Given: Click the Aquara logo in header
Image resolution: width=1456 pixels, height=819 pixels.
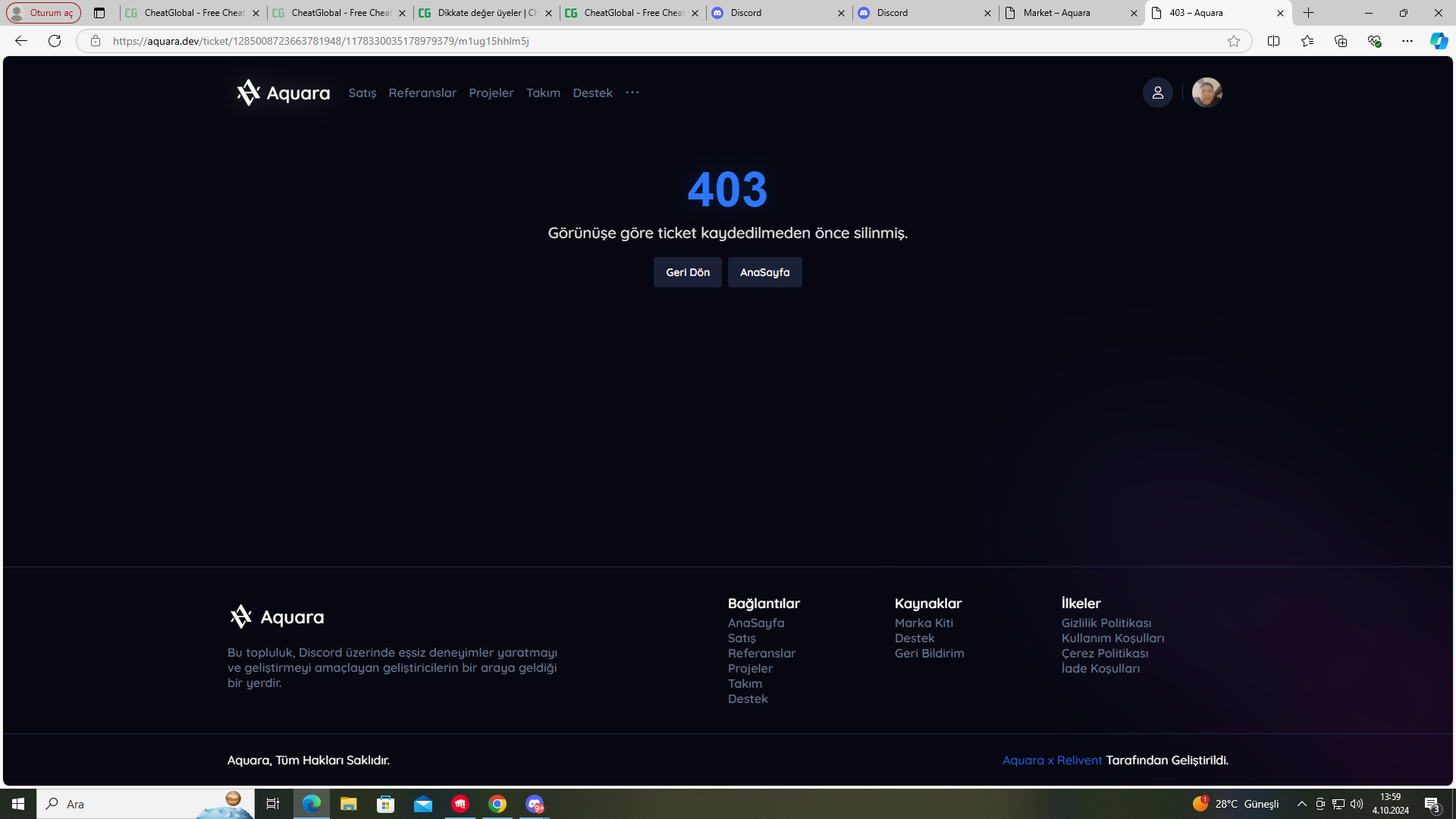Looking at the screenshot, I should click(283, 93).
